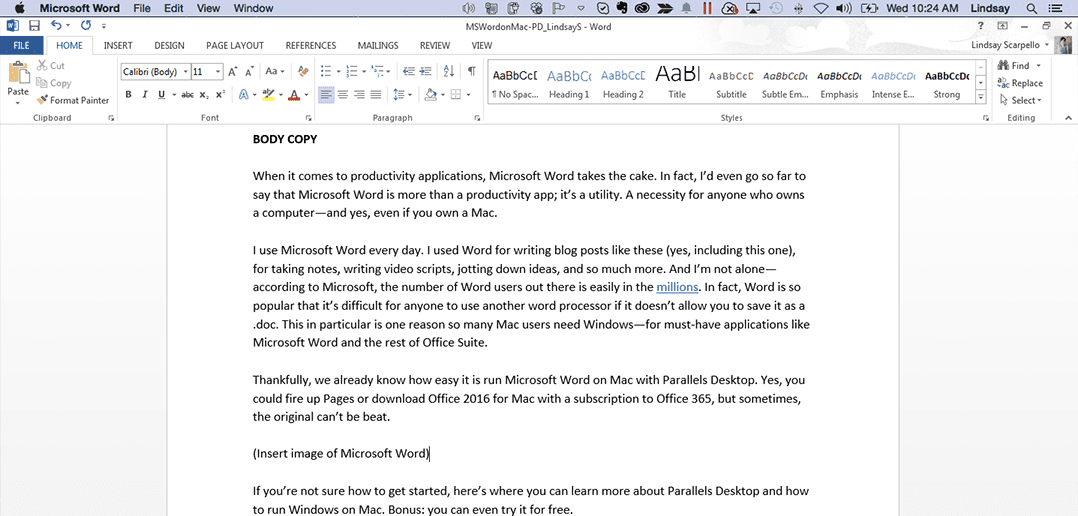Open the font name dropdown Calibri (Body)
The image size is (1078, 516).
185,71
